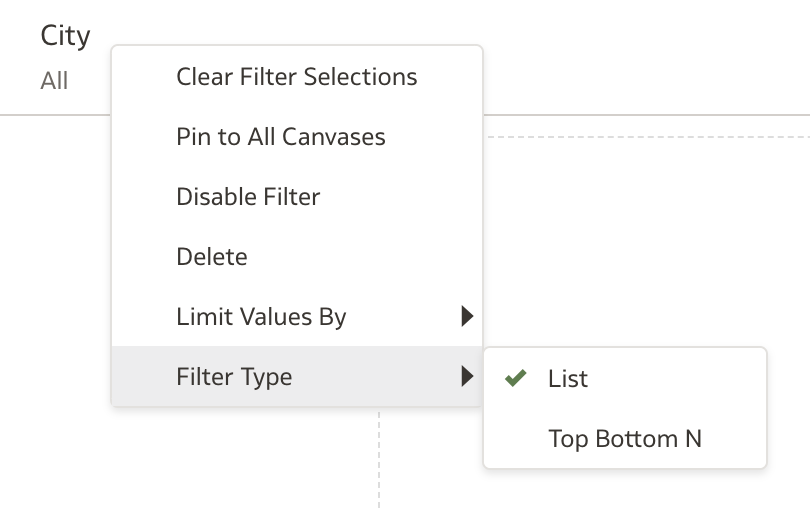
Task: Click the empty check slot before Top Bottom N
Action: pyautogui.click(x=516, y=439)
